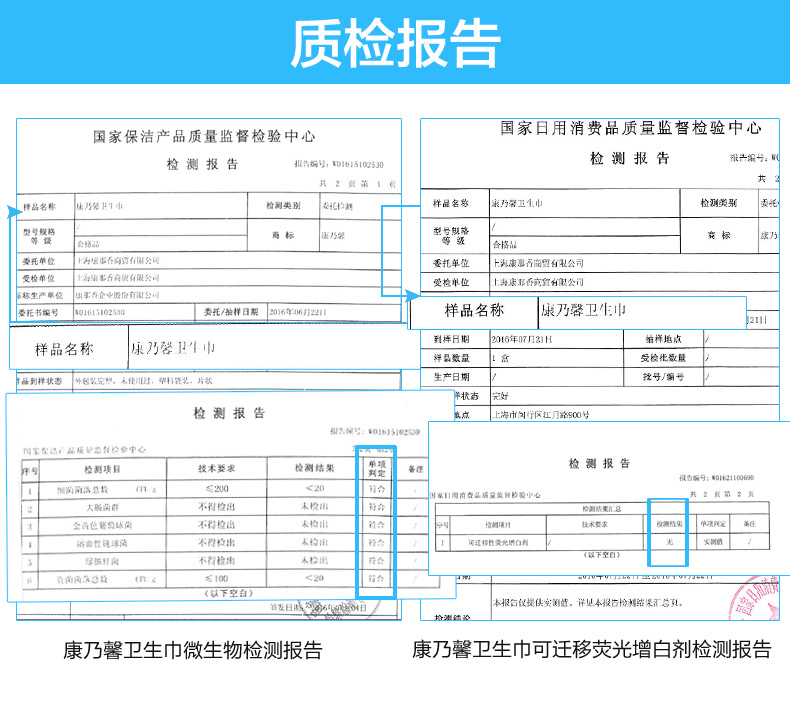Click the '检测结果汇总' table heading

[602, 509]
